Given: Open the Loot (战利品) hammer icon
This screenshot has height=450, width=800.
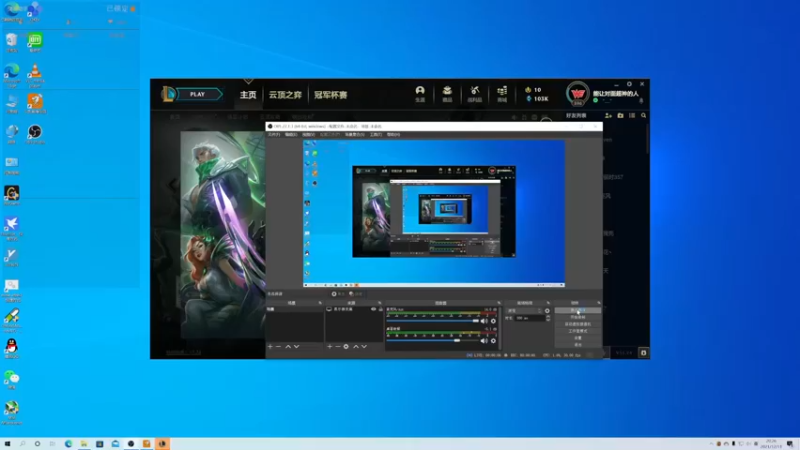Looking at the screenshot, I should (x=474, y=94).
